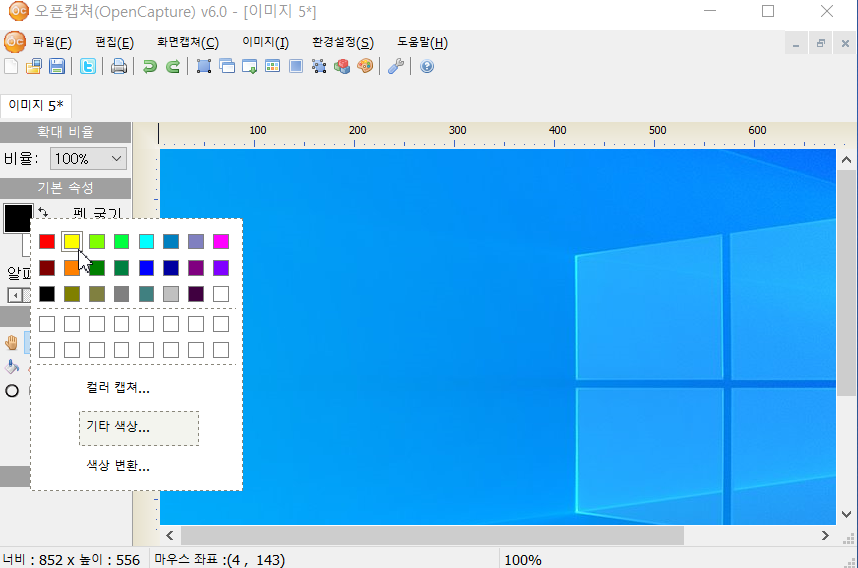Choose 컬러 캡쳐... from the color popup
Viewport: 858px width, 568px height.
pos(118,388)
